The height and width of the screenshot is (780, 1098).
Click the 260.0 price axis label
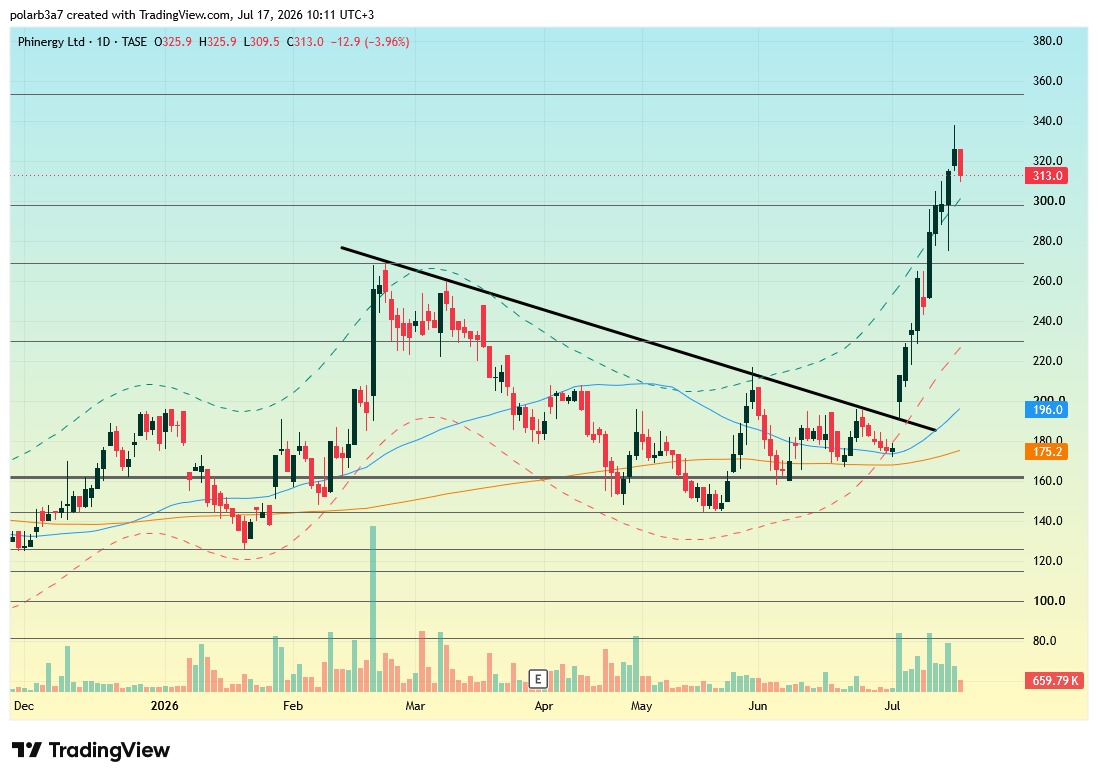coord(1048,281)
